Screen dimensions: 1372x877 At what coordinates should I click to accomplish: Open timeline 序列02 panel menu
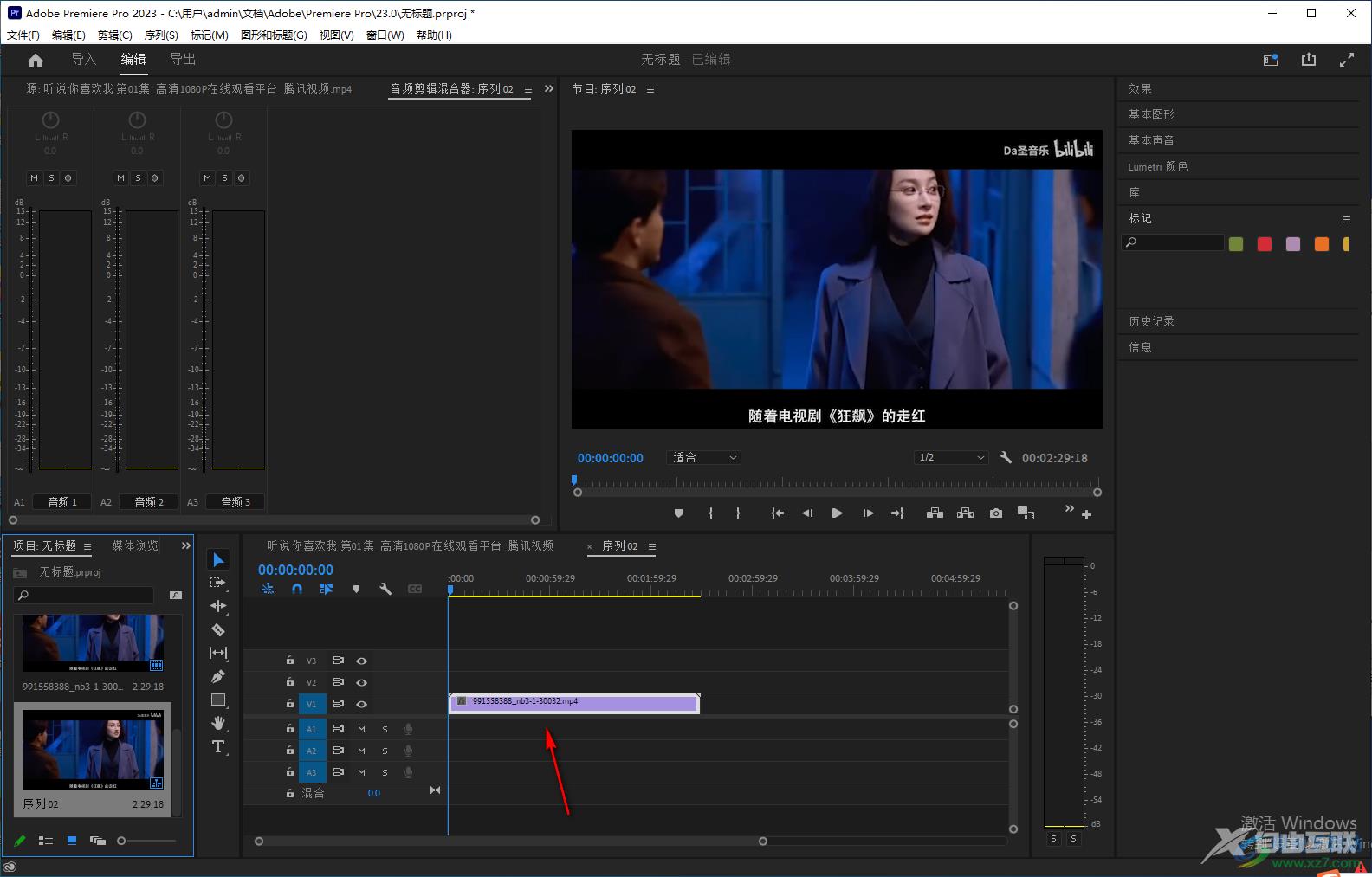(x=652, y=546)
